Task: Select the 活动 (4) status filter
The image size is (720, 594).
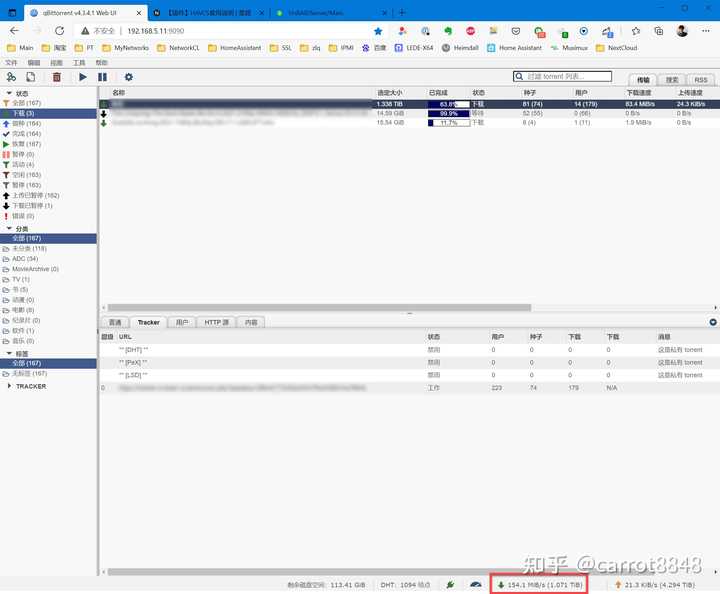Action: pos(48,164)
